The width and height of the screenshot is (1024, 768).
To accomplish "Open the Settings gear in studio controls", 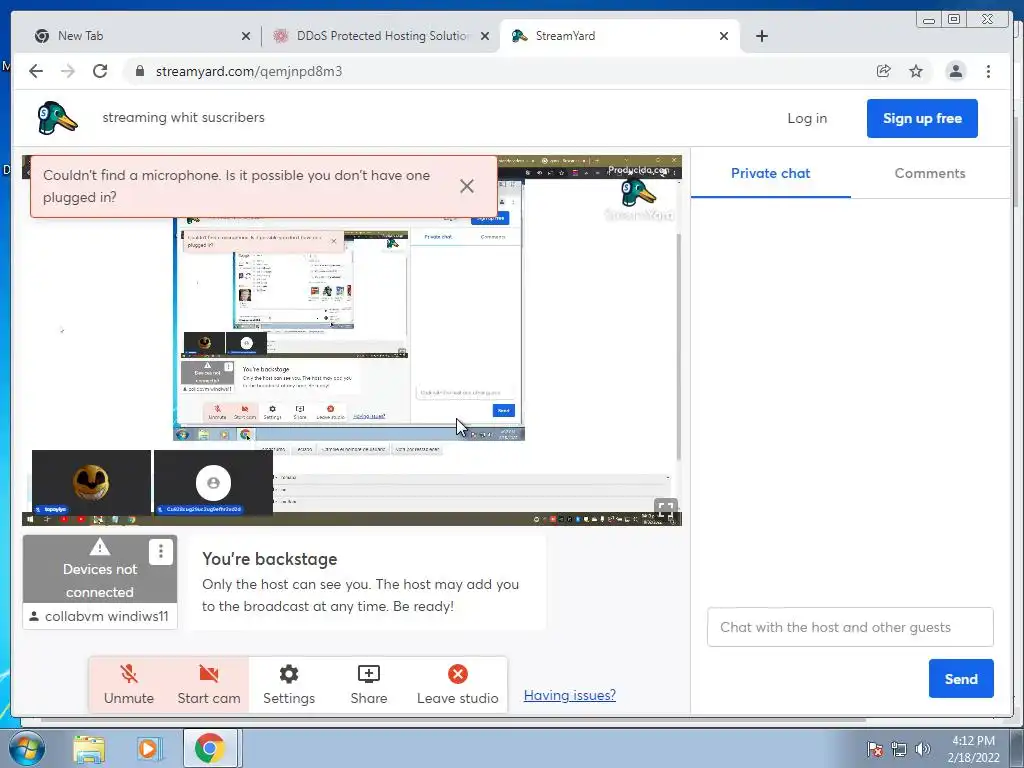I will point(289,684).
